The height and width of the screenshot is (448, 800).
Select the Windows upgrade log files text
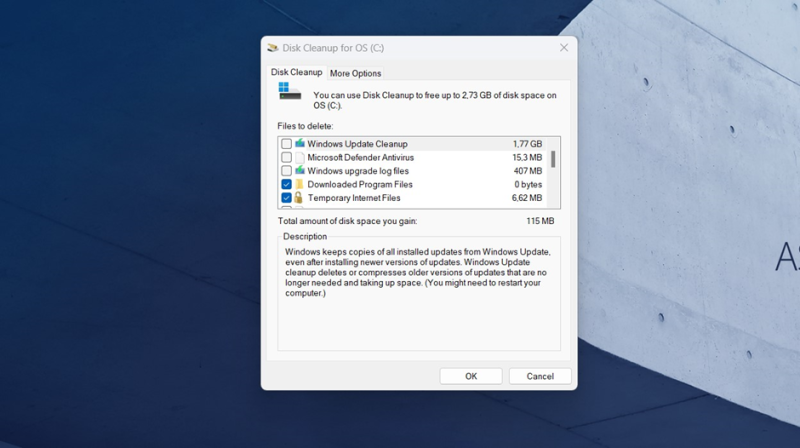tap(358, 170)
